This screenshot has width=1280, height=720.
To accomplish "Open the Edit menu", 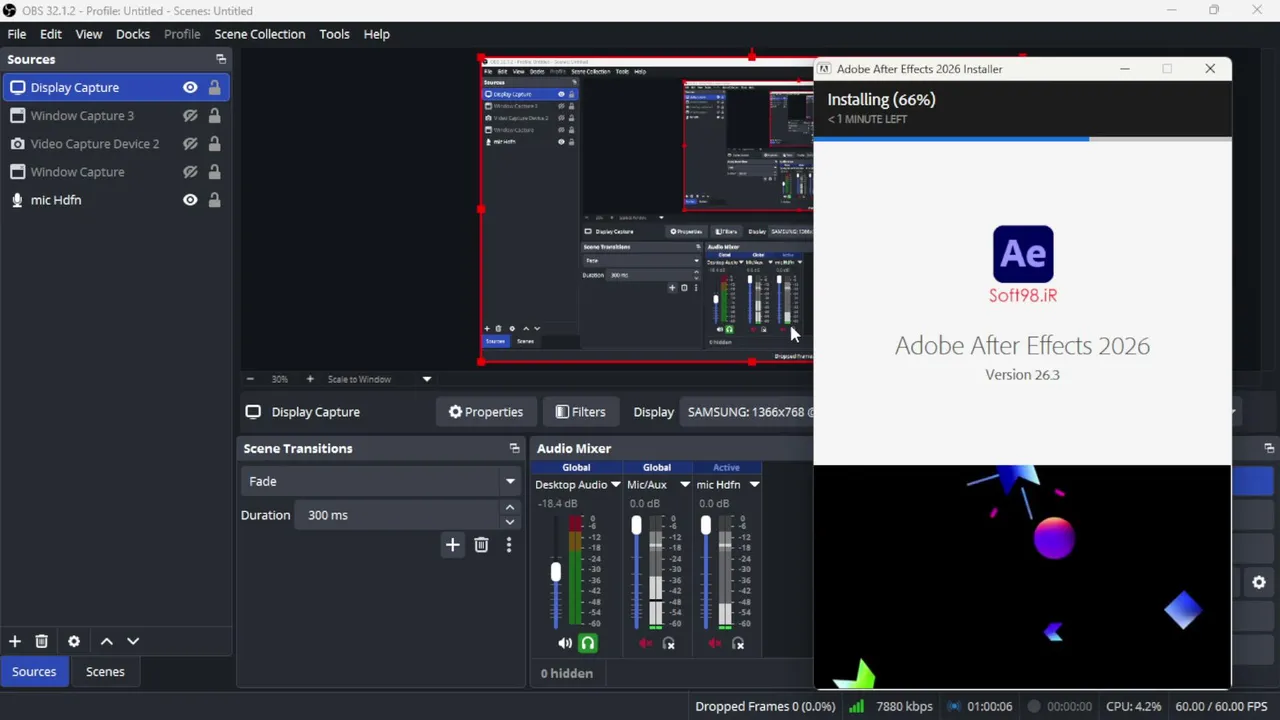I will [51, 34].
